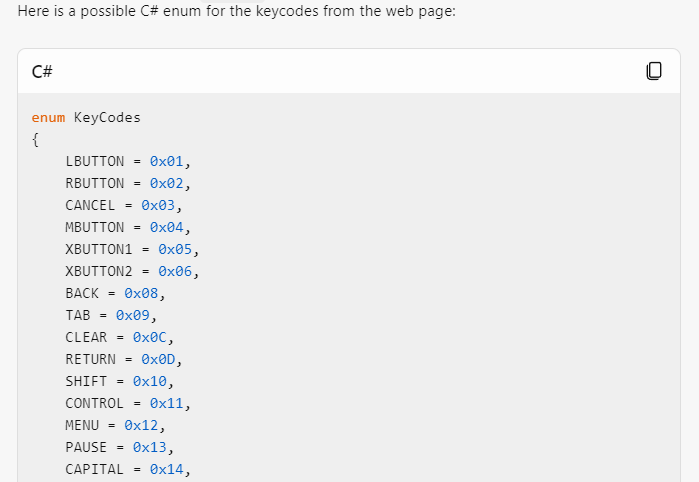Image resolution: width=699 pixels, height=482 pixels.
Task: Click the 0x11 value for CONTROL
Action: [166, 403]
